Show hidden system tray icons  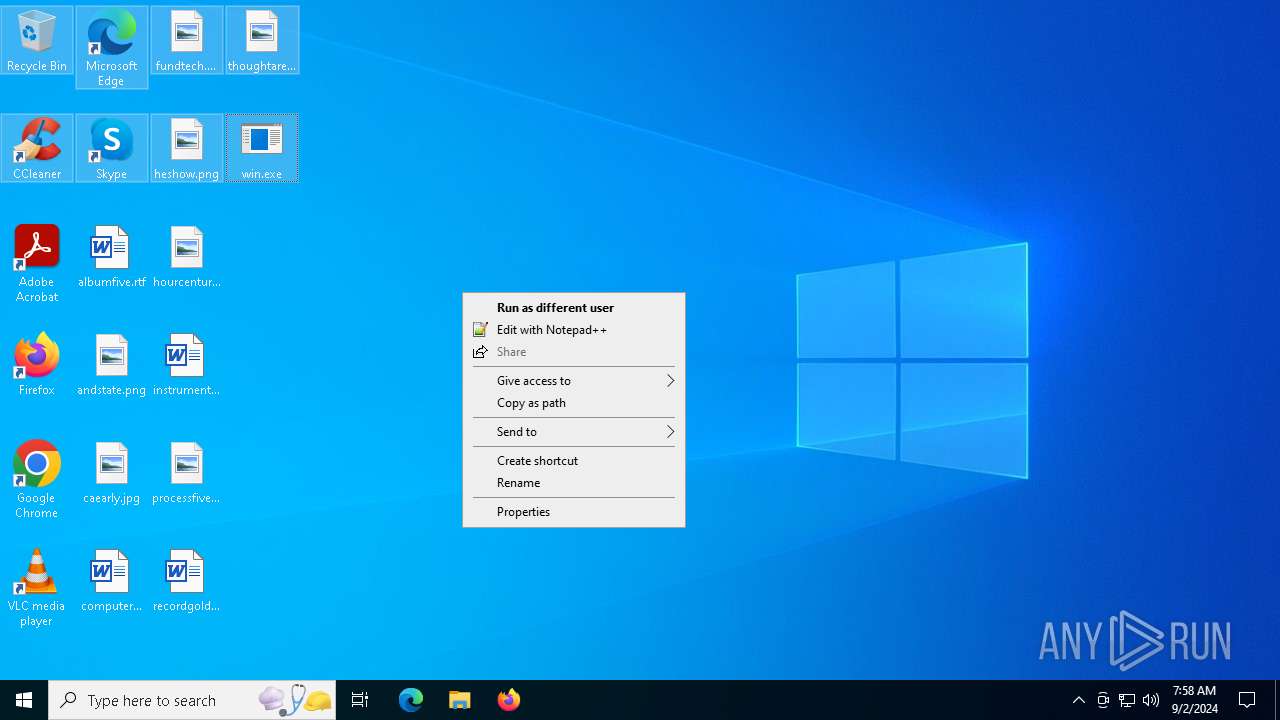(x=1079, y=700)
